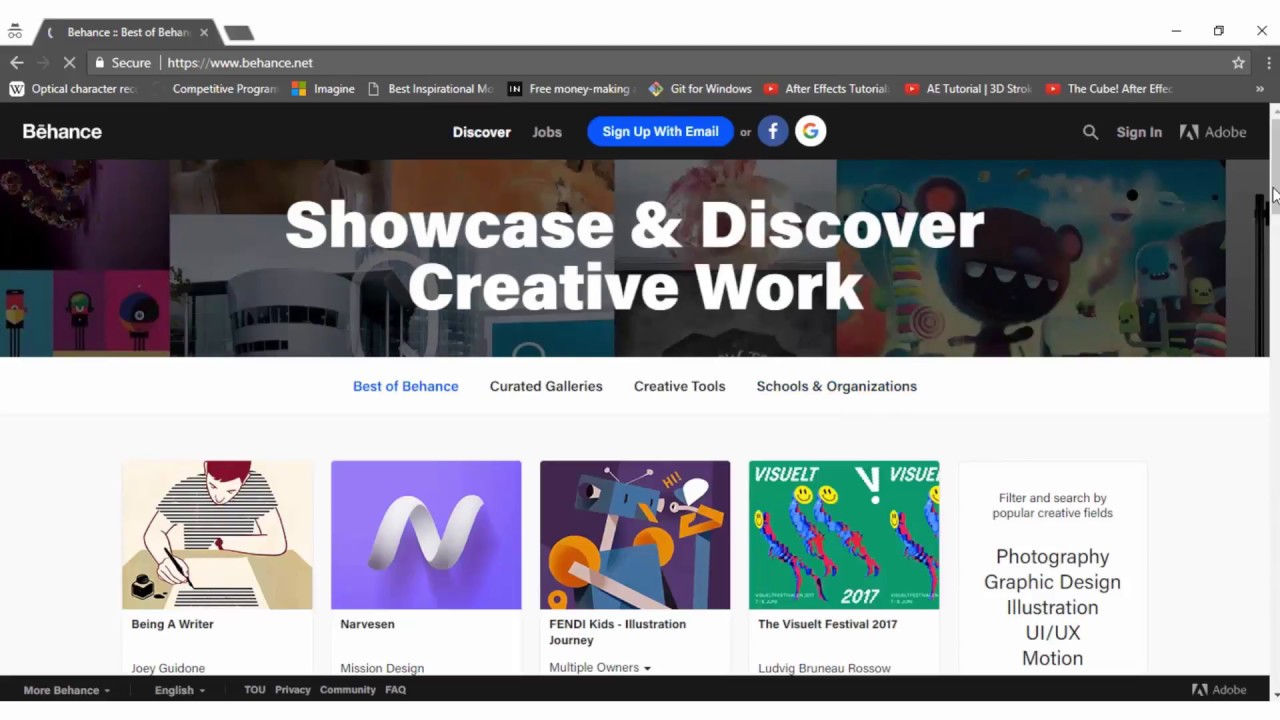
Task: Select Schools & Organizations tab
Action: point(836,386)
